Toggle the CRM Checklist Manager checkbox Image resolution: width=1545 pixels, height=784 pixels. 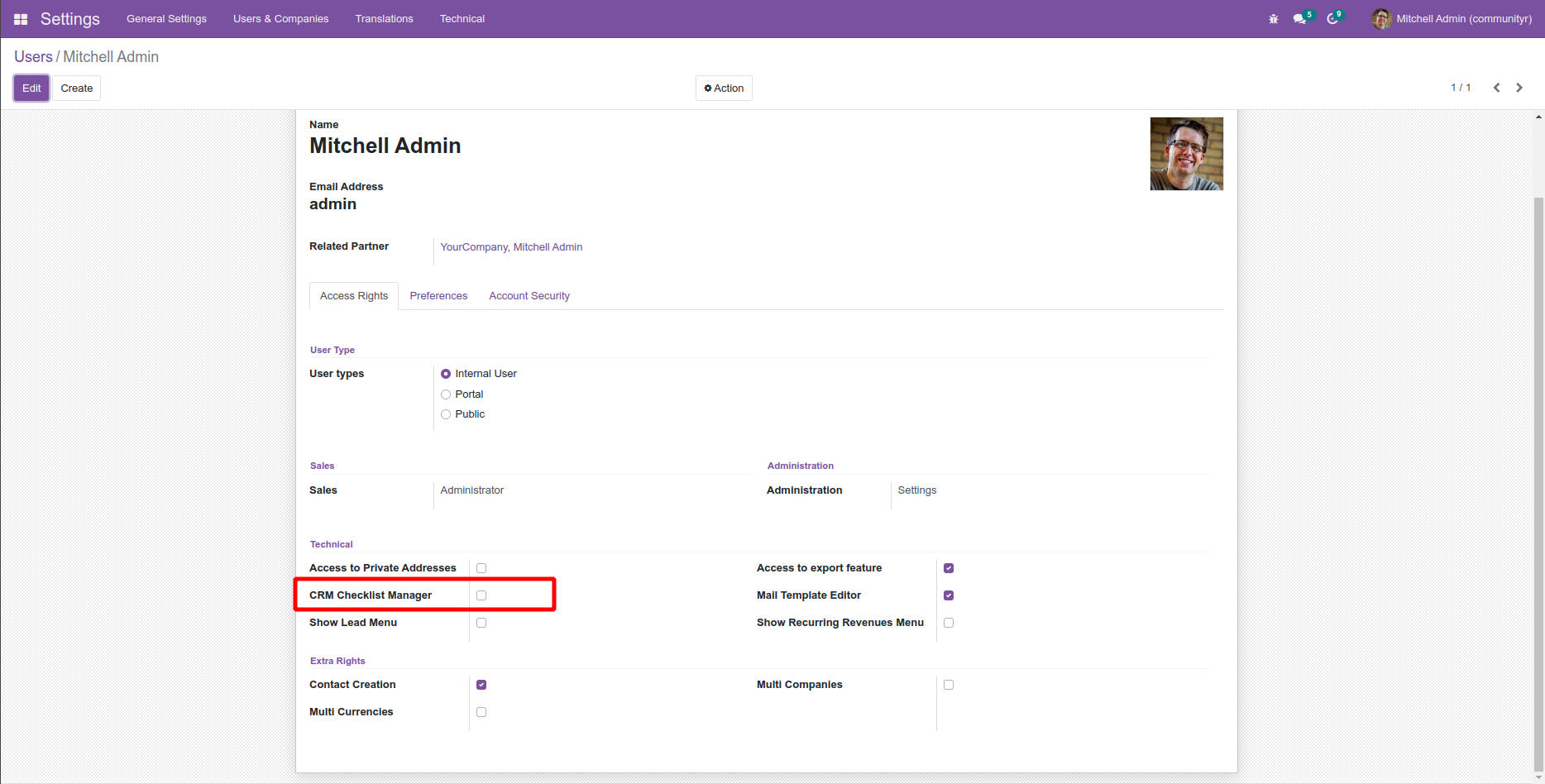click(481, 595)
